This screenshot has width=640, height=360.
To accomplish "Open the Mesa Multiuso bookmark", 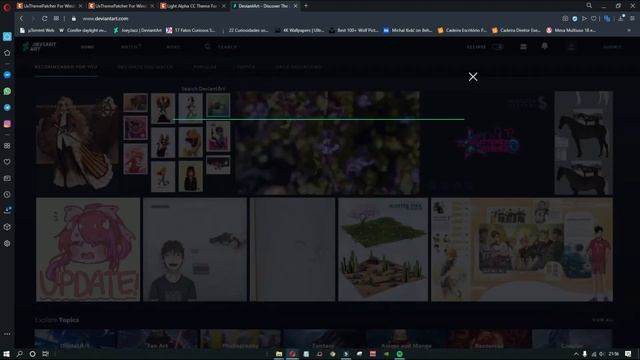I will tap(571, 30).
